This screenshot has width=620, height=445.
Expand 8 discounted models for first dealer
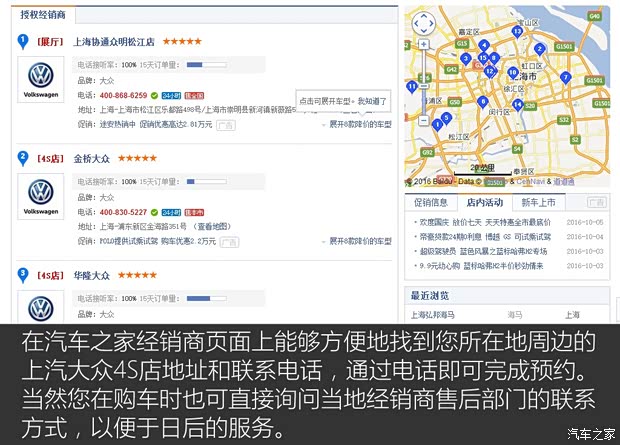point(360,124)
